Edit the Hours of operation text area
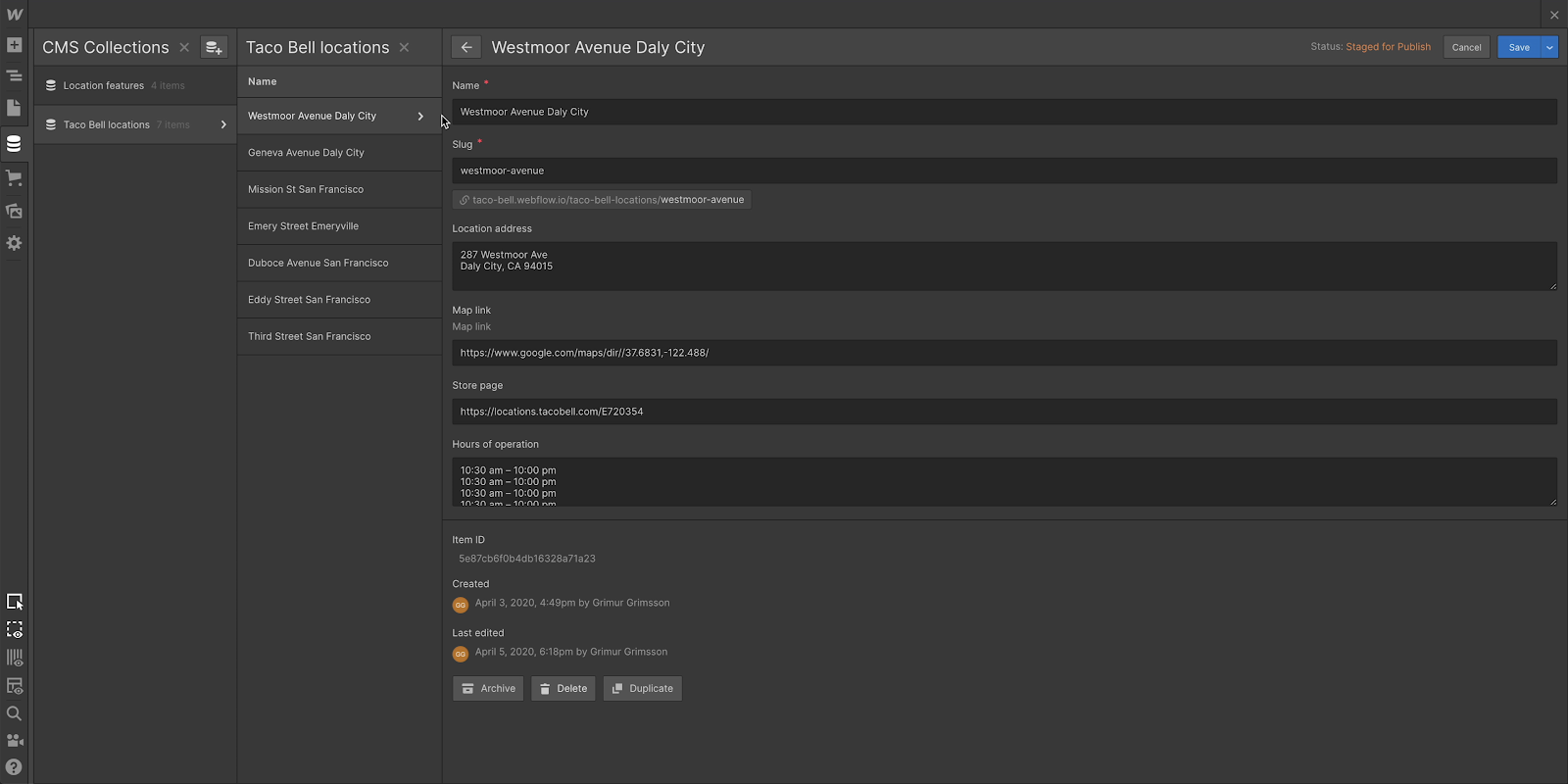Screen dimensions: 1568x784 pos(1004,482)
